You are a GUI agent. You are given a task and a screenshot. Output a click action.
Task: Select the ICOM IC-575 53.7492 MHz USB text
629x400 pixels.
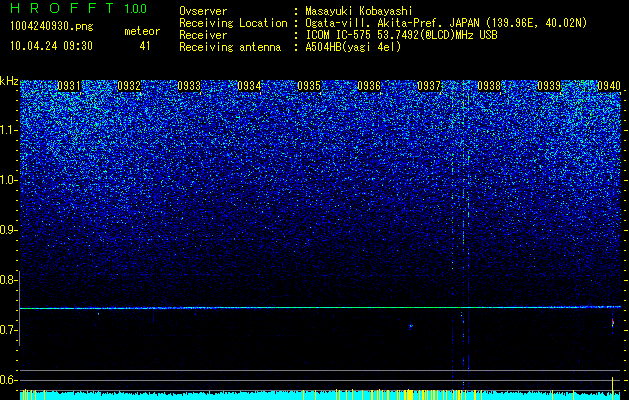[401, 35]
